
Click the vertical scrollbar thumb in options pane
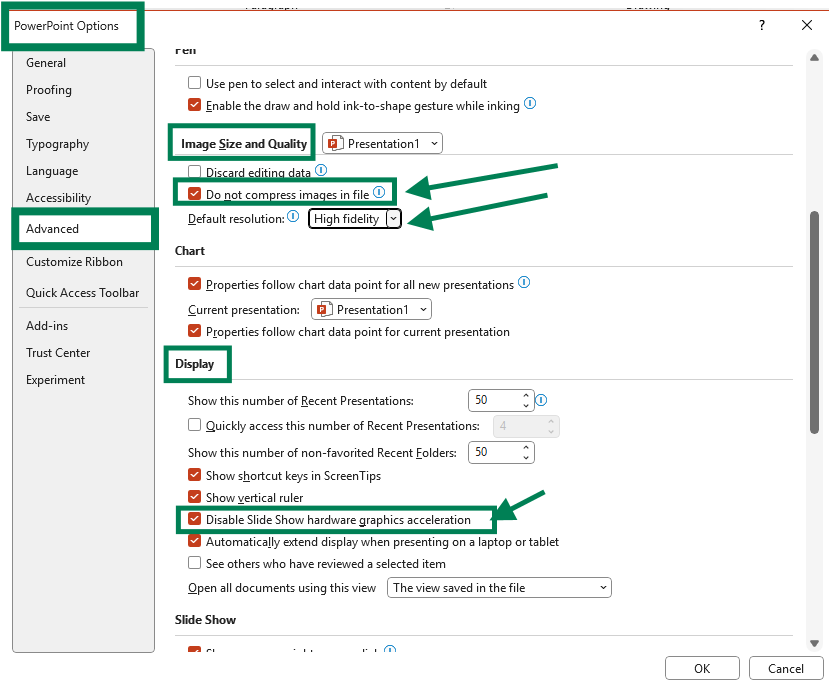(x=814, y=322)
